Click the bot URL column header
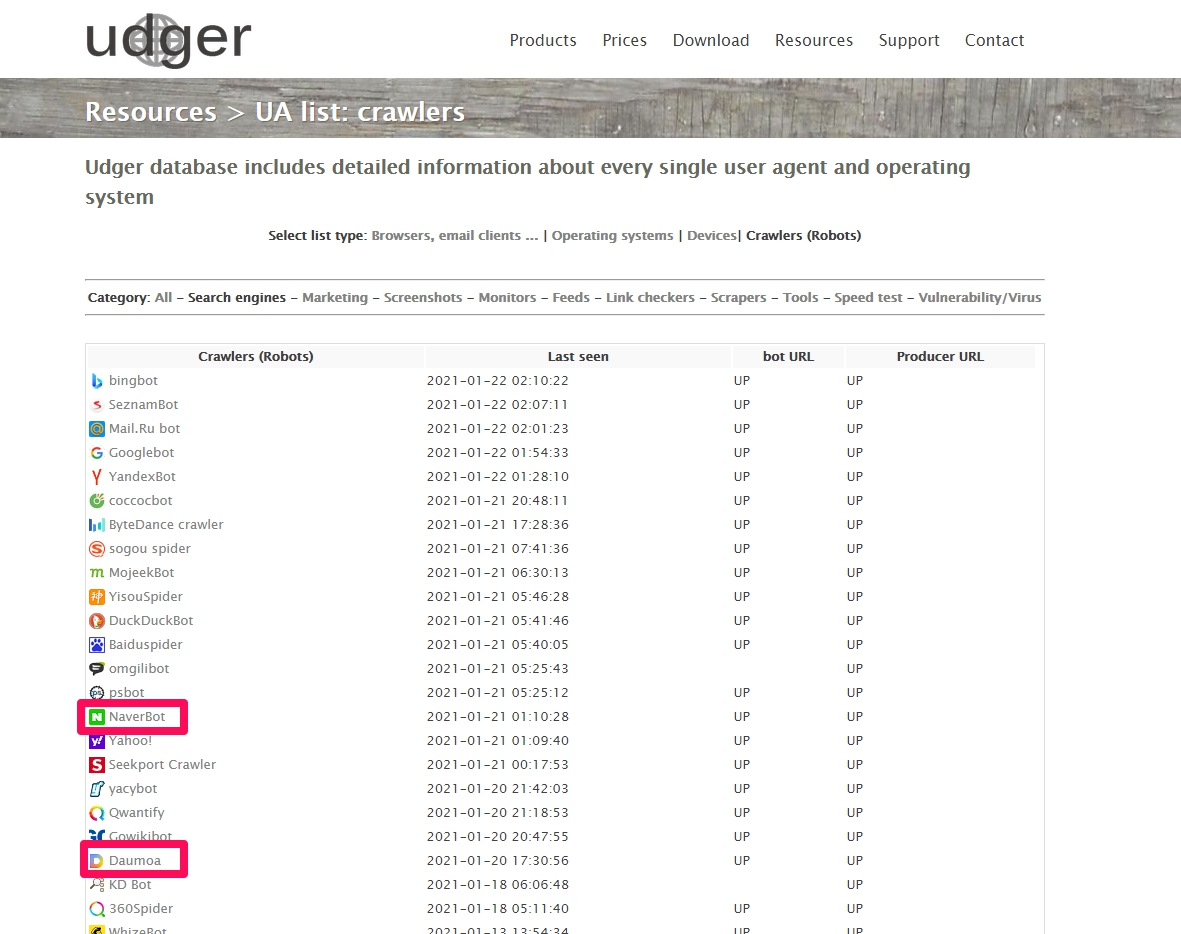The width and height of the screenshot is (1181, 934). [788, 357]
